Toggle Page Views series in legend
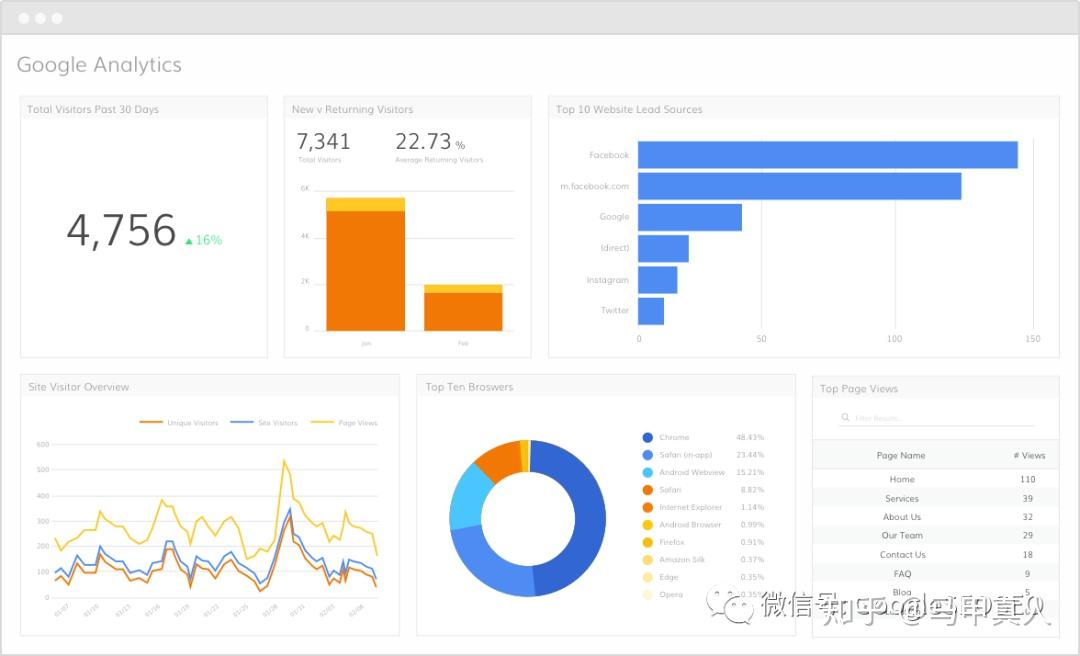 (x=344, y=422)
